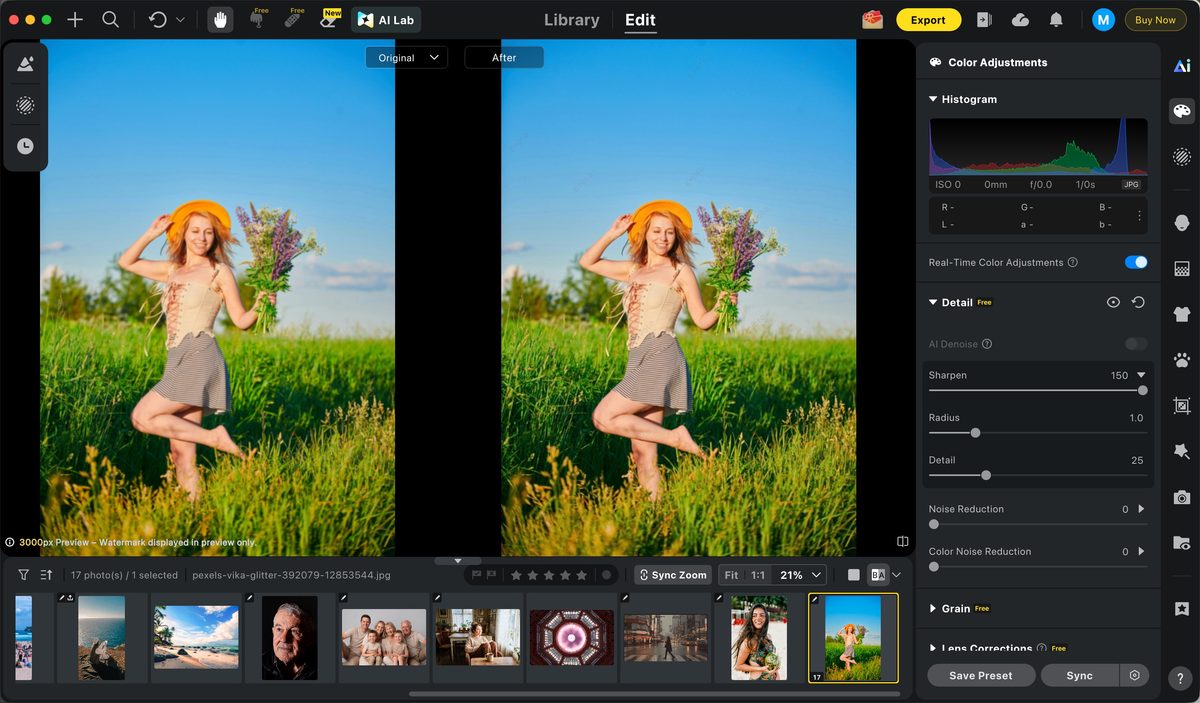Click the Sync button
The height and width of the screenshot is (703, 1200).
[1080, 675]
